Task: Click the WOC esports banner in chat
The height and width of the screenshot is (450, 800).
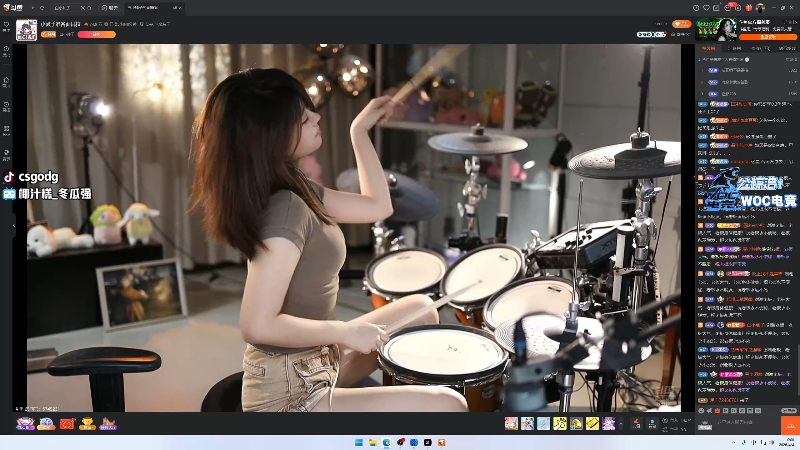Action: click(747, 193)
